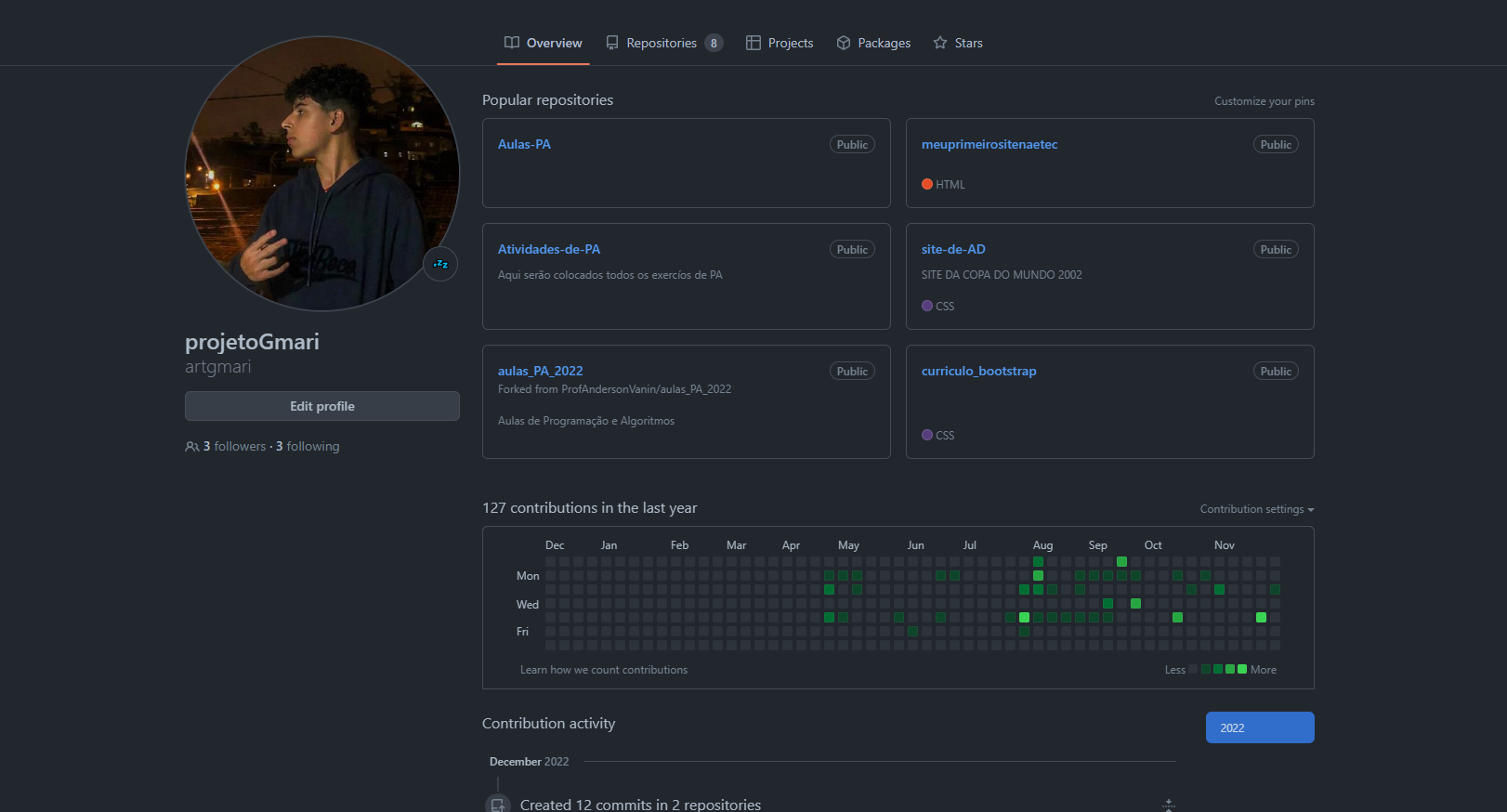Click the sleeping status emoji badge on avatar
The image size is (1507, 812).
[440, 265]
